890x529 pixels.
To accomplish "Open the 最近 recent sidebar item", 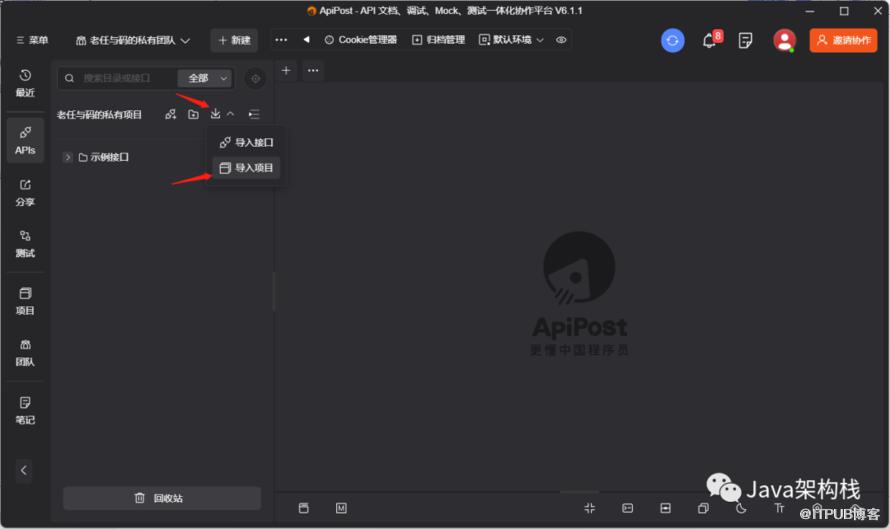I will 25,83.
